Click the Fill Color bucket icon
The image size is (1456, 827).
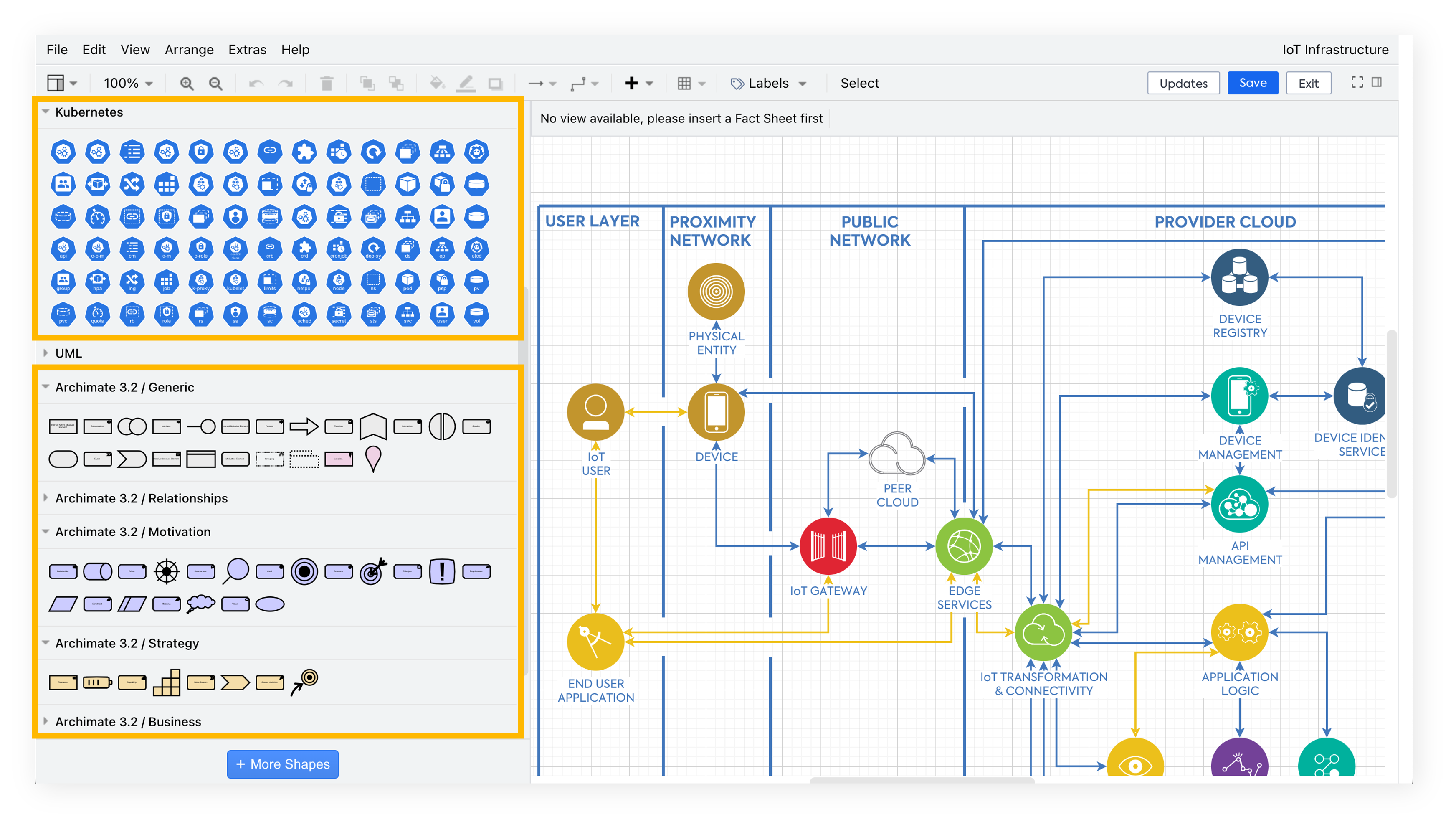(436, 84)
